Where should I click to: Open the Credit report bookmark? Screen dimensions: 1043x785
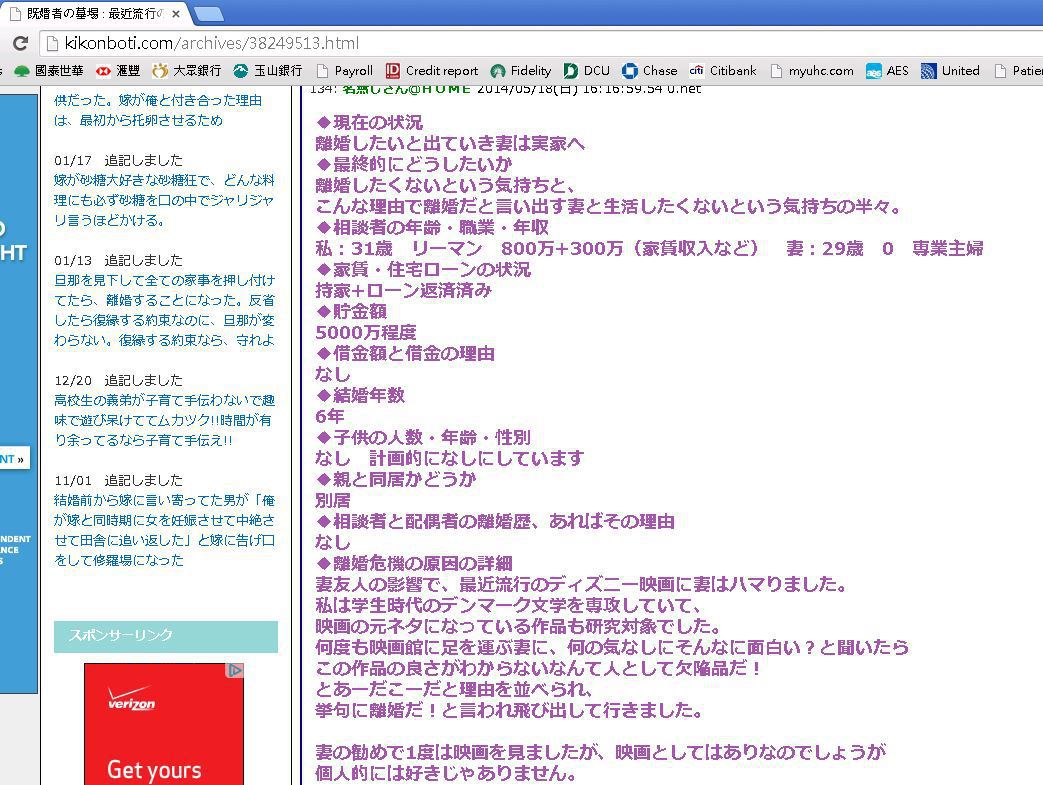(432, 71)
